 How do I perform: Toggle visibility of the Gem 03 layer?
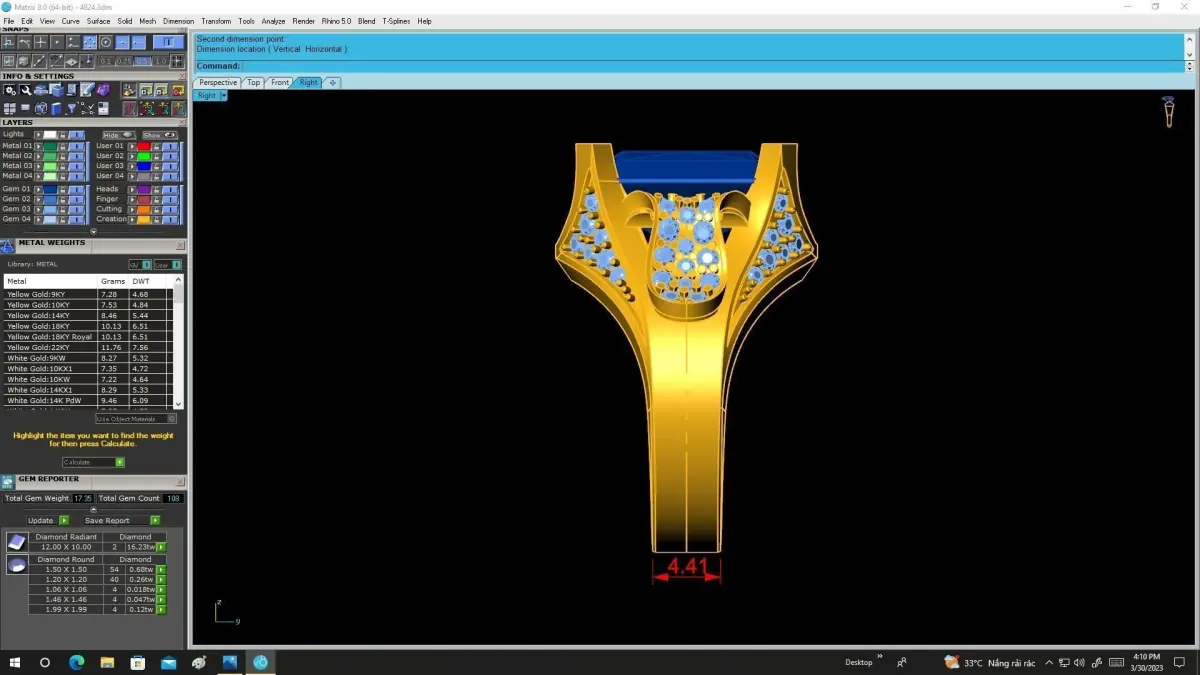point(77,209)
